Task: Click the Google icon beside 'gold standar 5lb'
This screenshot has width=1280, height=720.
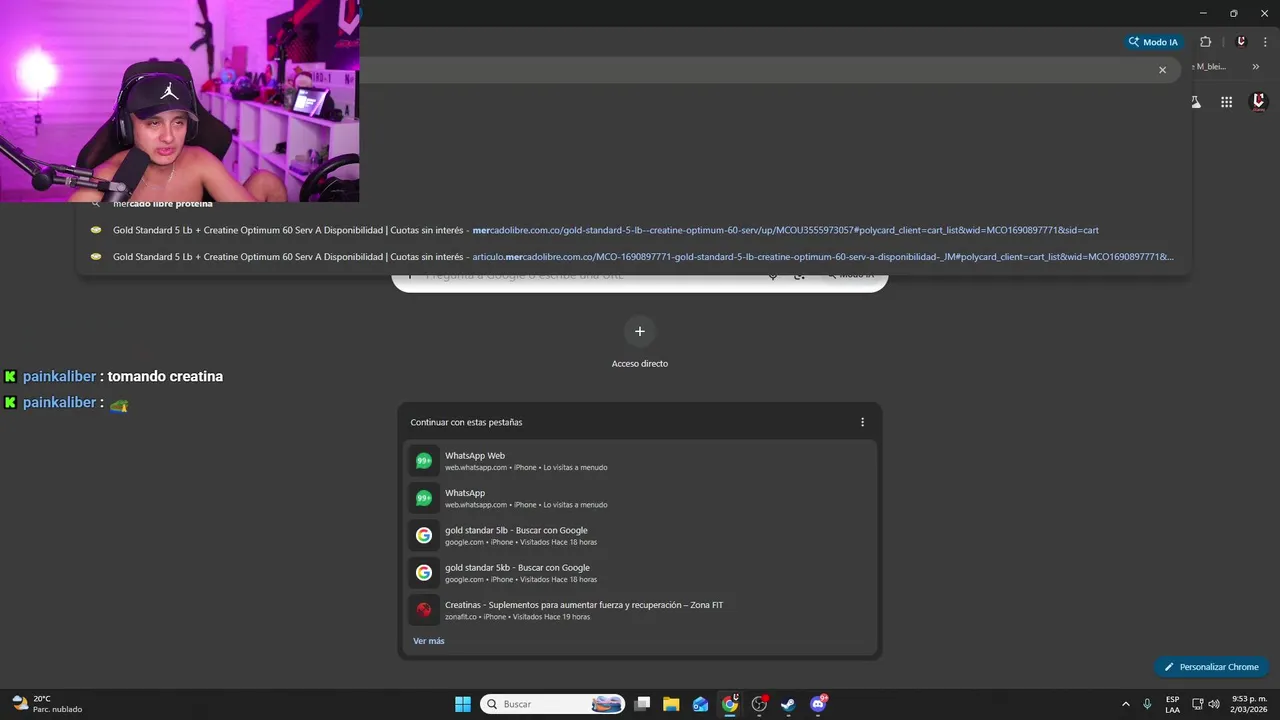Action: [x=424, y=535]
